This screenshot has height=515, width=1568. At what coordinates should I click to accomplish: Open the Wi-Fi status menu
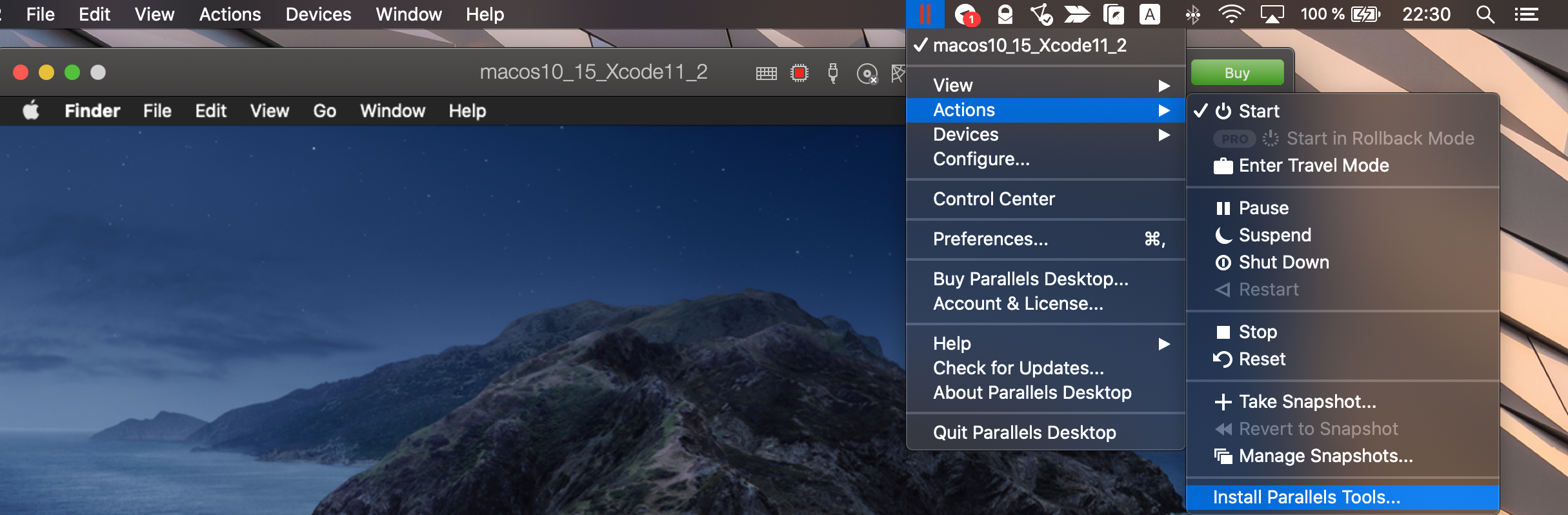(x=1231, y=14)
